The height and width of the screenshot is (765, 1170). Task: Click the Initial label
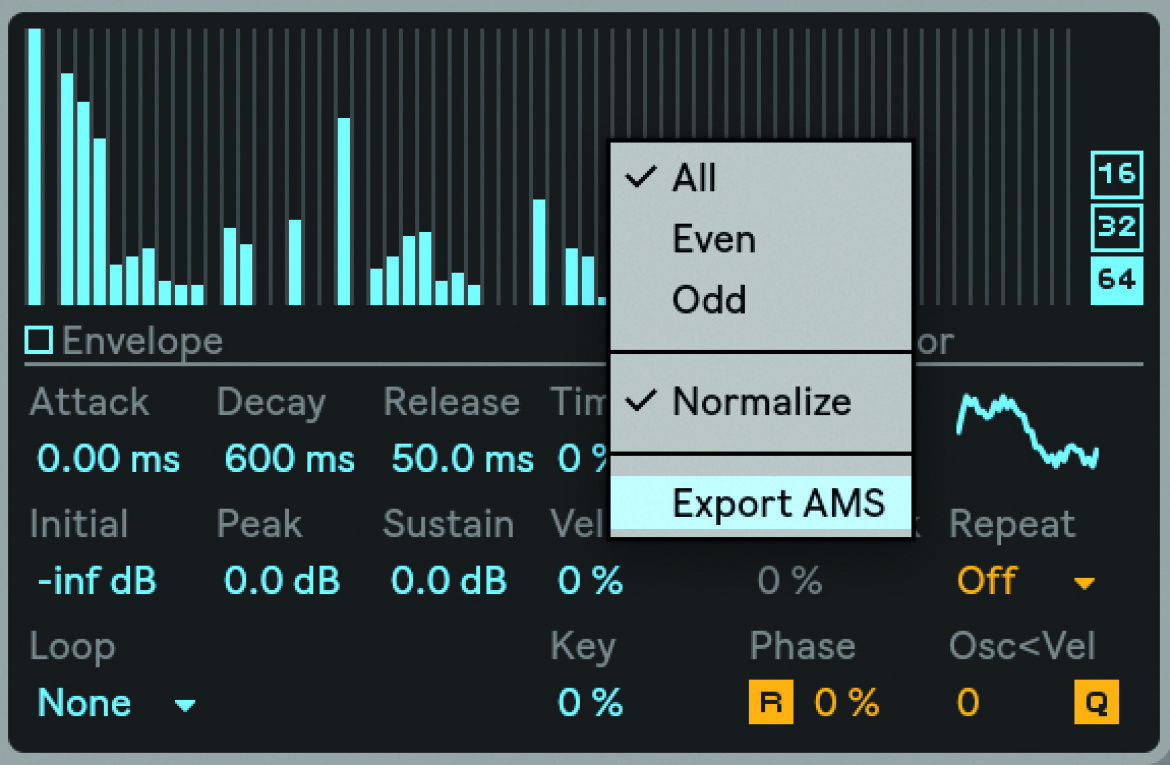point(79,524)
